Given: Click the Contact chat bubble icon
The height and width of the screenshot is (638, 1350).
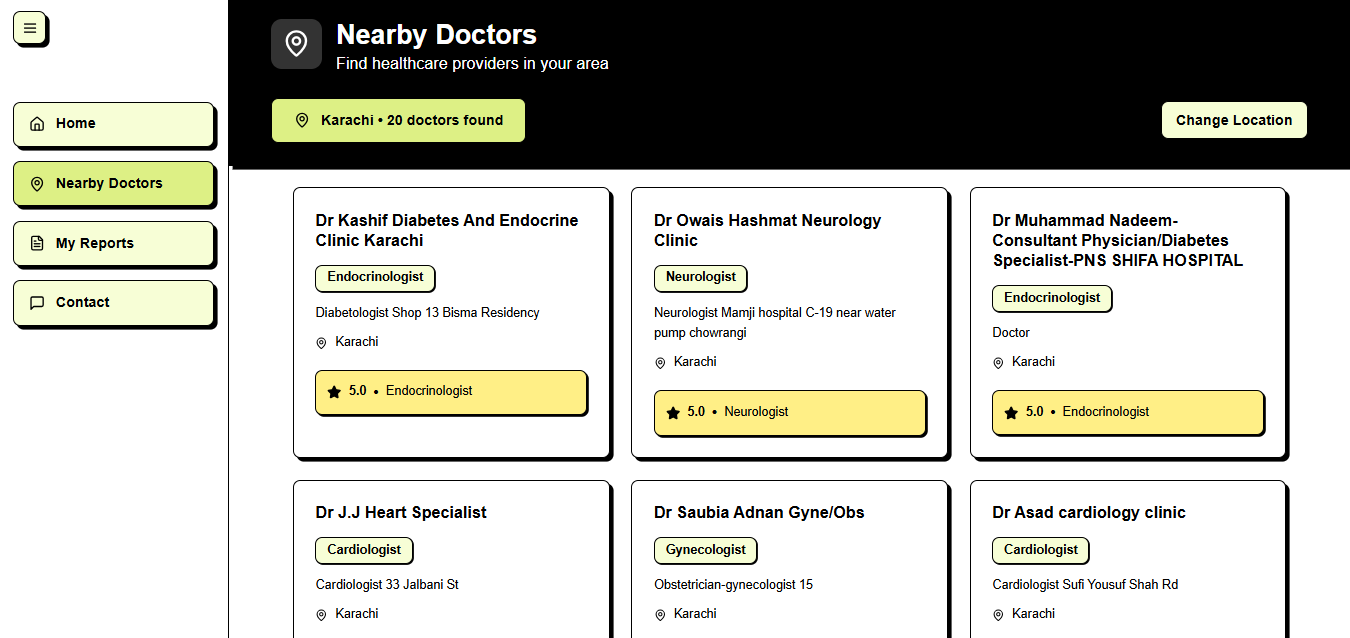Looking at the screenshot, I should tap(37, 303).
